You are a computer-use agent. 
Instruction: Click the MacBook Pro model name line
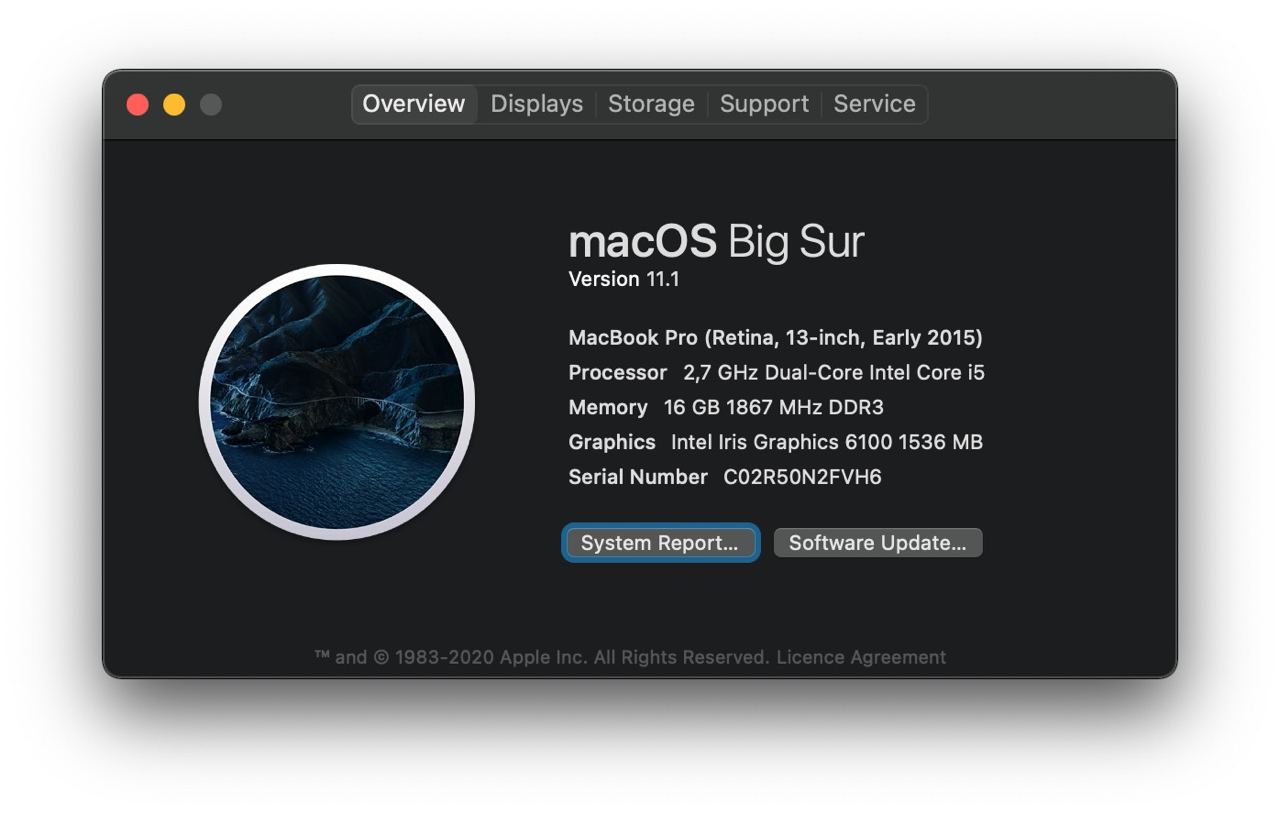775,338
